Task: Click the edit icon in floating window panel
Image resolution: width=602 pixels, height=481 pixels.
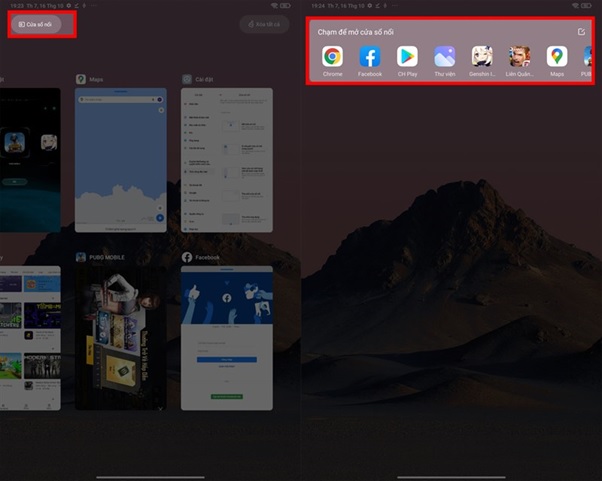Action: [x=582, y=32]
